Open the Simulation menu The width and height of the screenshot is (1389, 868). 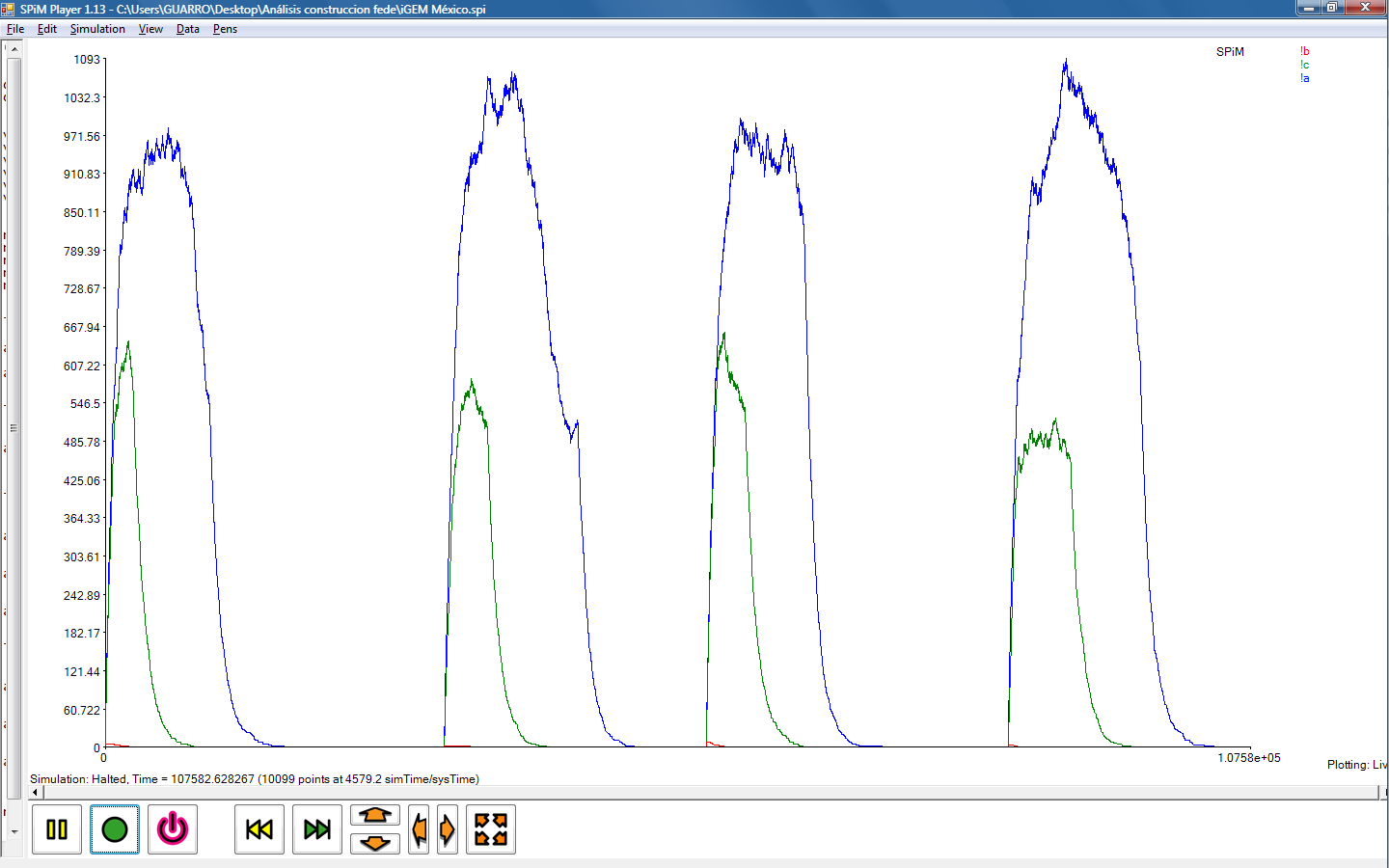pos(97,29)
